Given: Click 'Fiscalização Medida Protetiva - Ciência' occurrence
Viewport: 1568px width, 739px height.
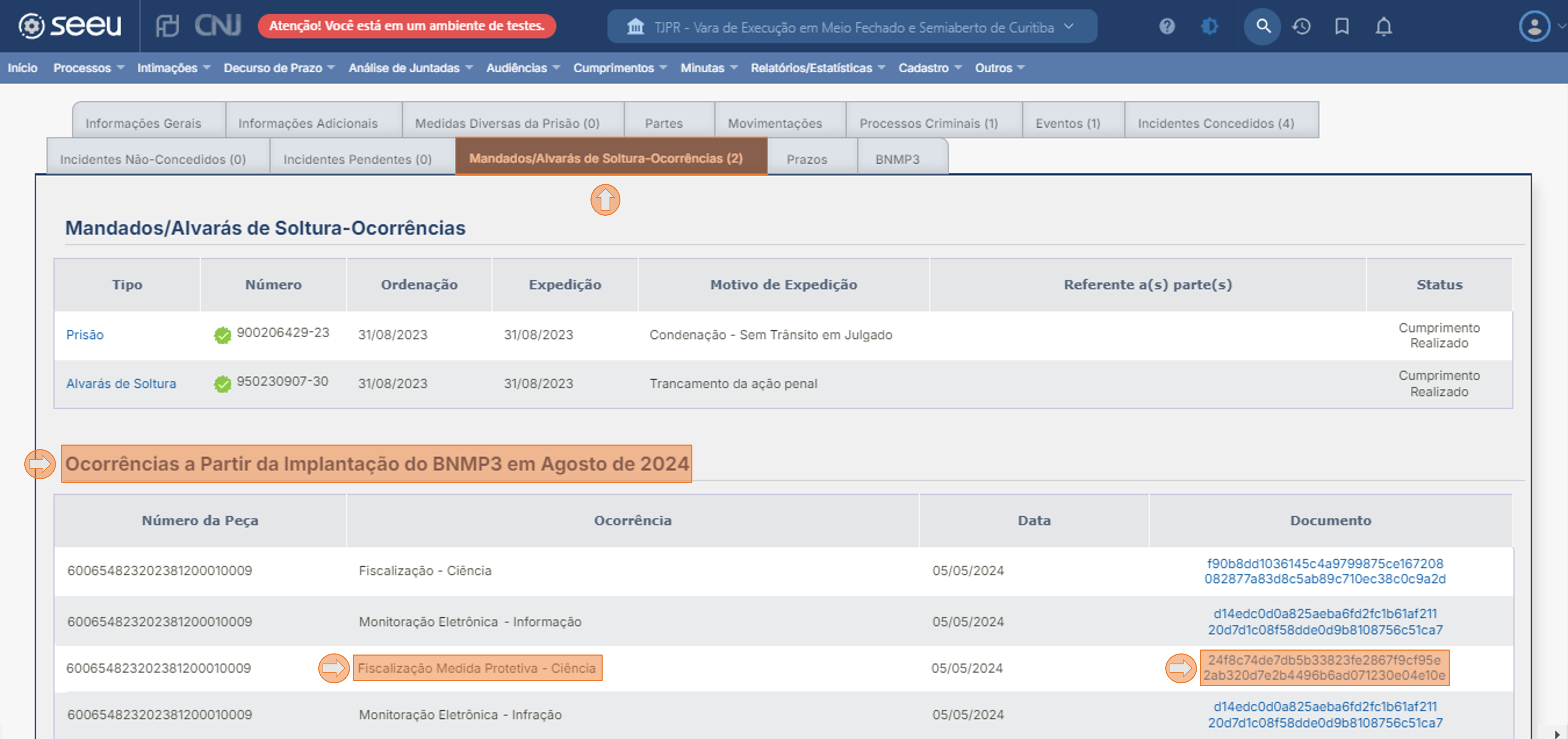Looking at the screenshot, I should pos(476,668).
